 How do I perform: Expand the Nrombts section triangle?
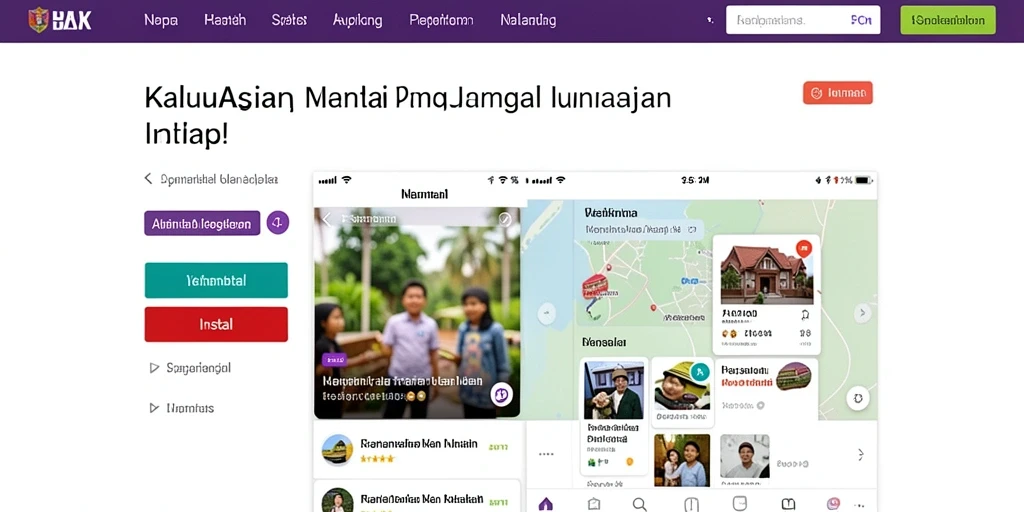tap(154, 408)
